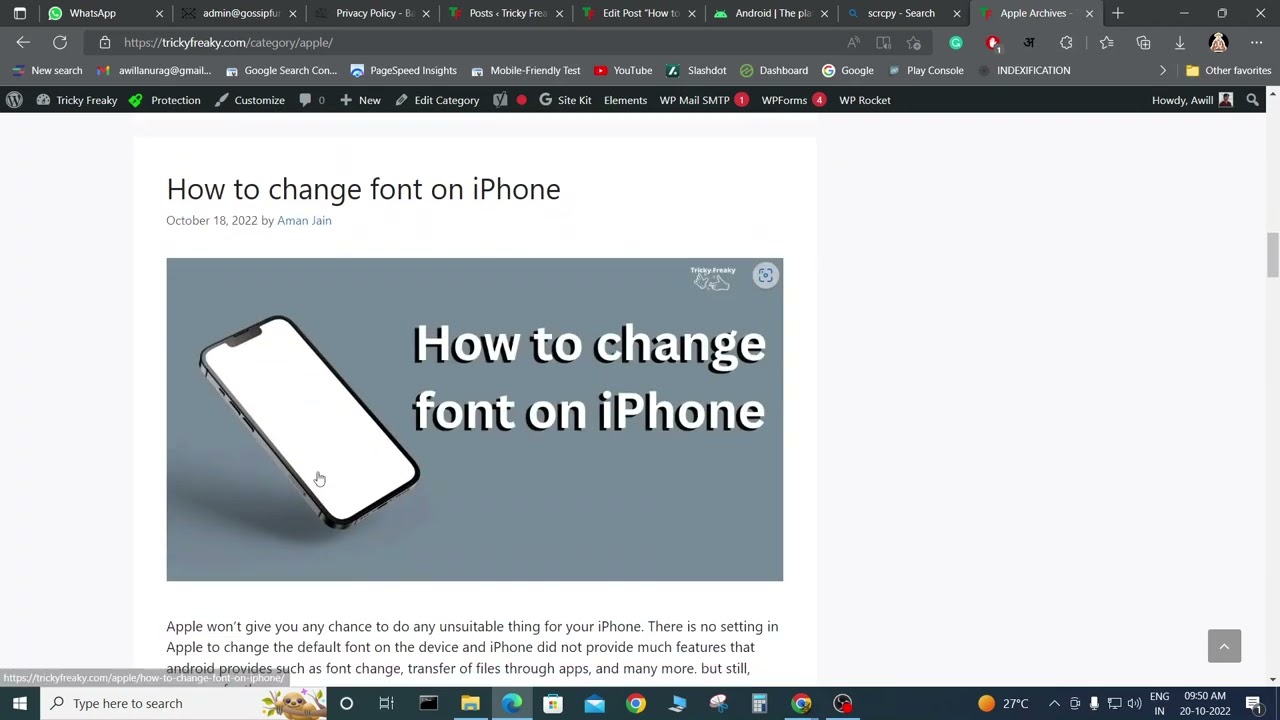The image size is (1280, 720).
Task: Go back with the browser back arrow
Action: (23, 43)
